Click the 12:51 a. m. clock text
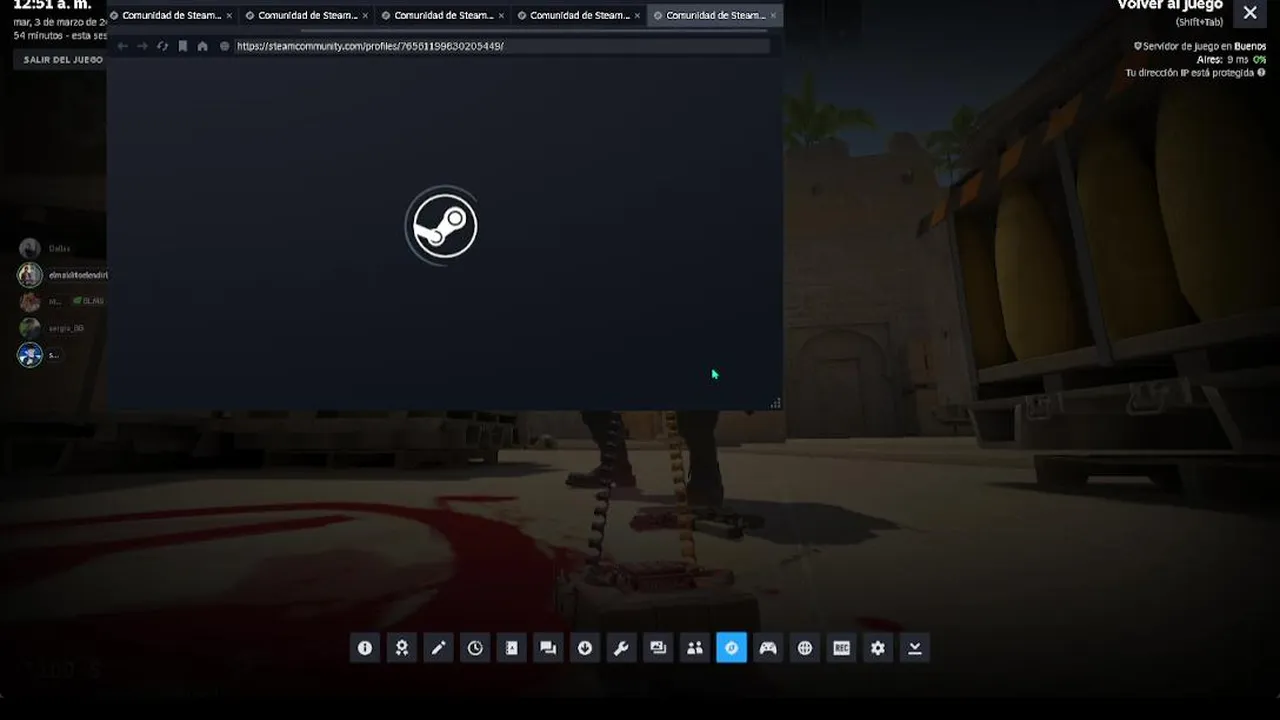Image resolution: width=1280 pixels, height=720 pixels. click(x=52, y=5)
